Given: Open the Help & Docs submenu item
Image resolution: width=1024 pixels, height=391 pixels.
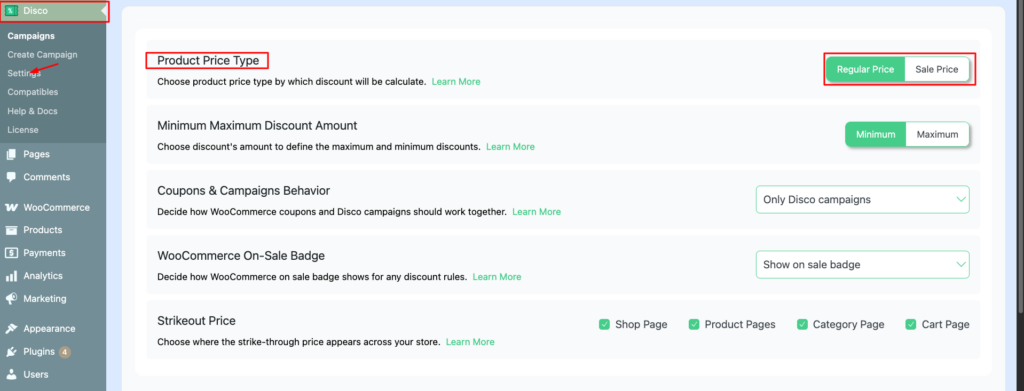Looking at the screenshot, I should [33, 111].
